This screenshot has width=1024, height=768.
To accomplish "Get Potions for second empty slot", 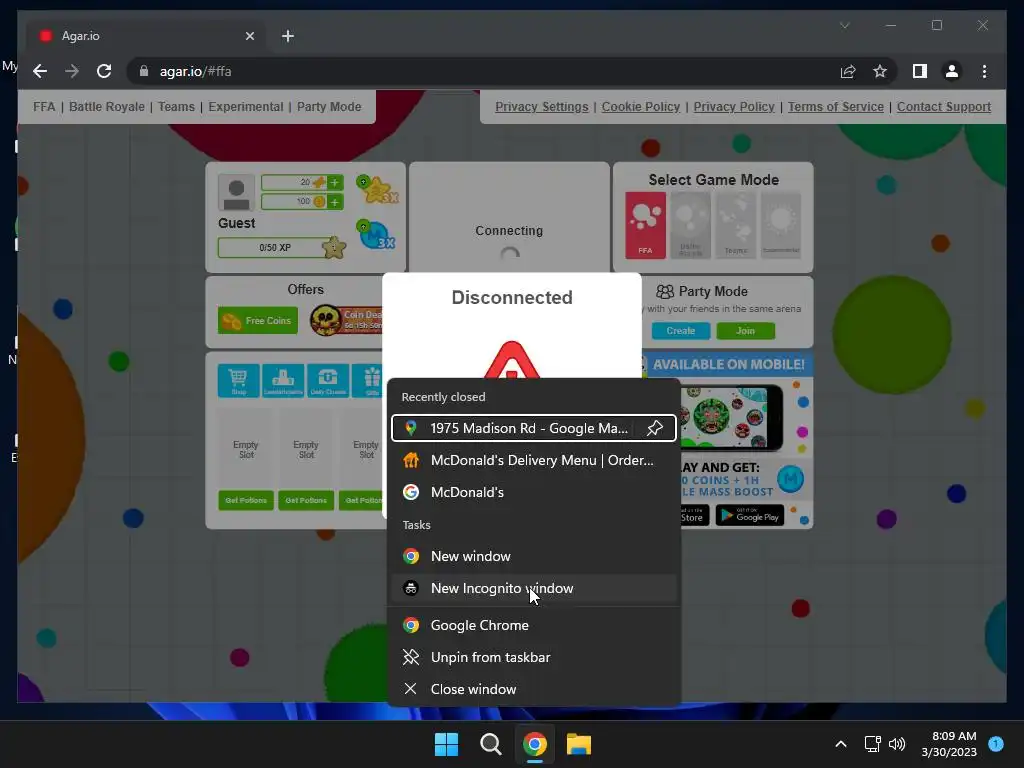I will 306,500.
